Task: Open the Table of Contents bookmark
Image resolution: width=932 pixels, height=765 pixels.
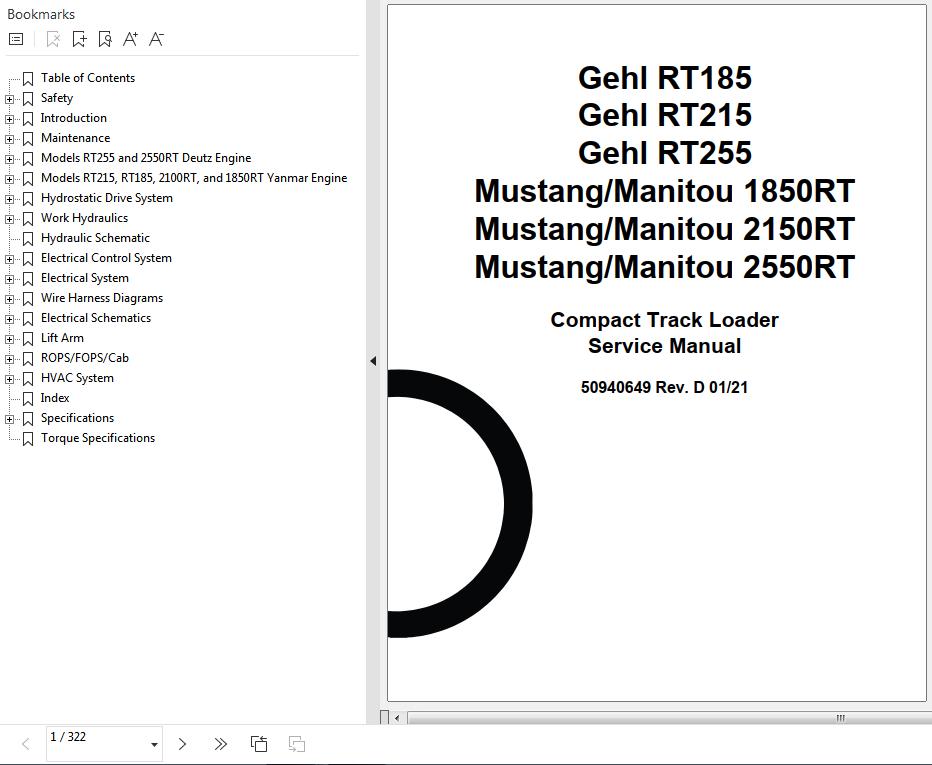Action: [88, 78]
